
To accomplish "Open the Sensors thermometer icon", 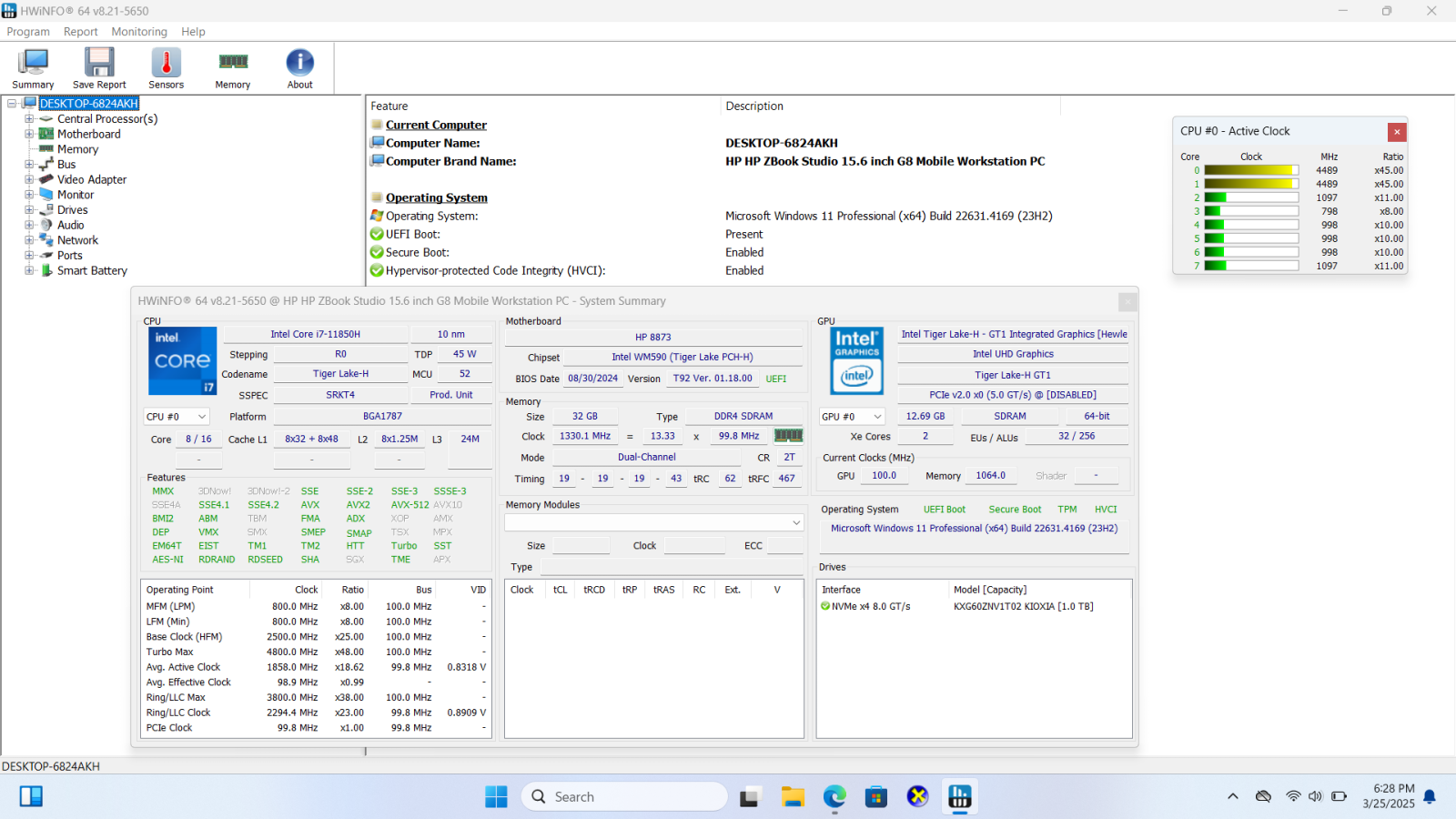I will point(166,69).
